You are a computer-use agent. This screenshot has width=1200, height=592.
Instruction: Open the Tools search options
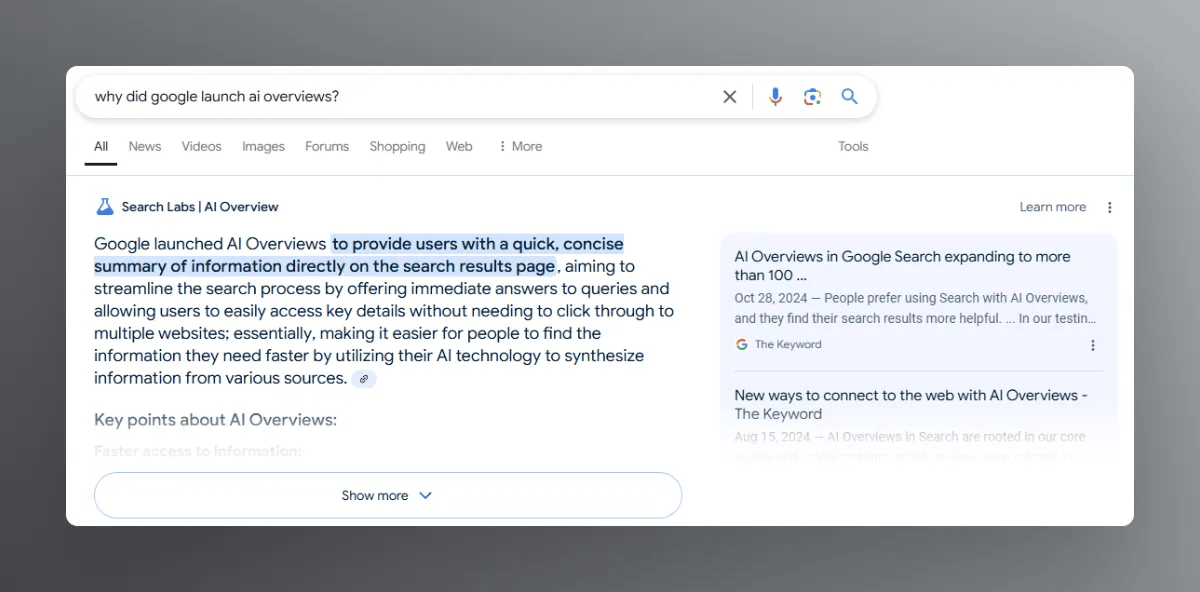pos(853,146)
